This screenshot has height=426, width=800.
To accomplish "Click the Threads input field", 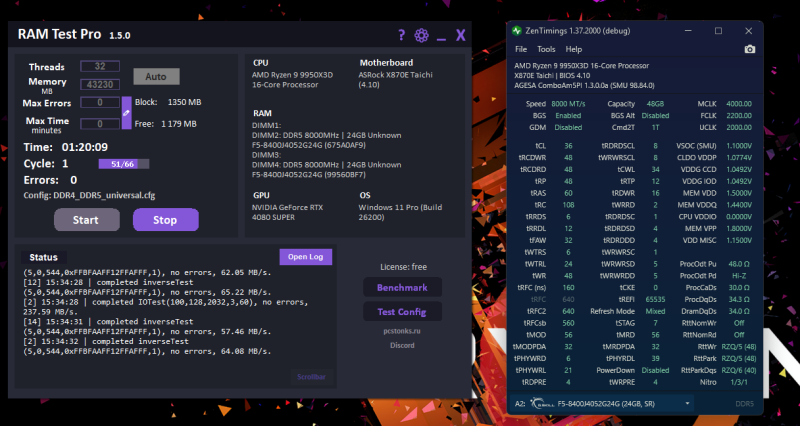I will coord(100,66).
